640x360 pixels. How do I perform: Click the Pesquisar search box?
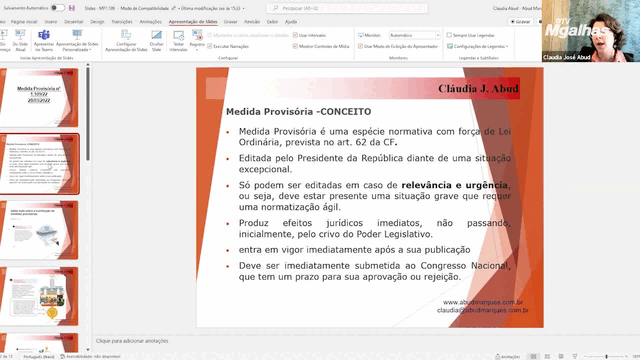tap(347, 8)
